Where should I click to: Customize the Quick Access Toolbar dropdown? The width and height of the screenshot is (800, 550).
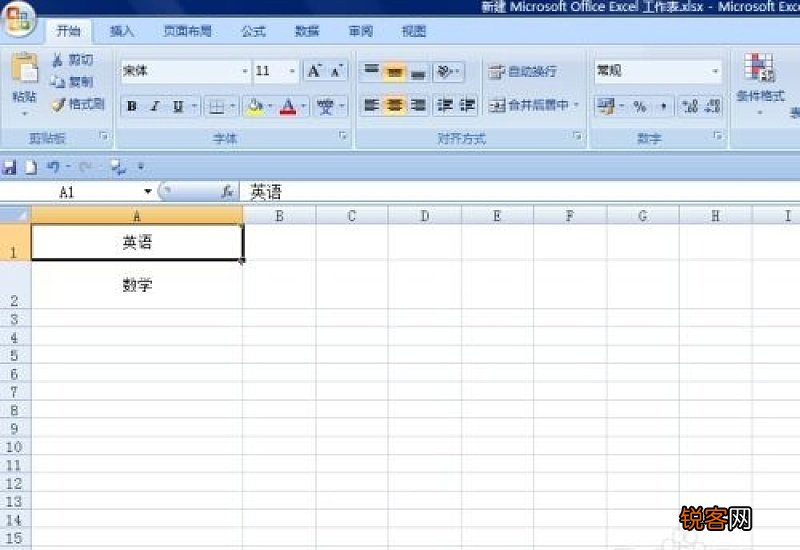pyautogui.click(x=141, y=167)
